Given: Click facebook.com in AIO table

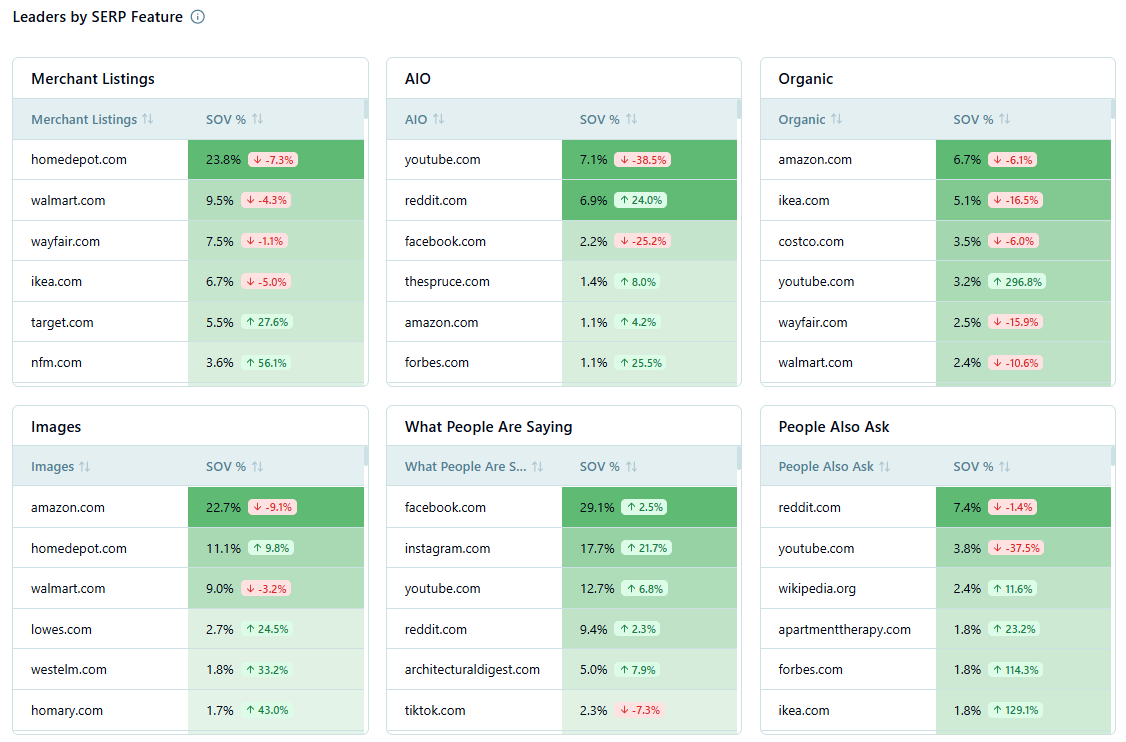Looking at the screenshot, I should point(445,241).
